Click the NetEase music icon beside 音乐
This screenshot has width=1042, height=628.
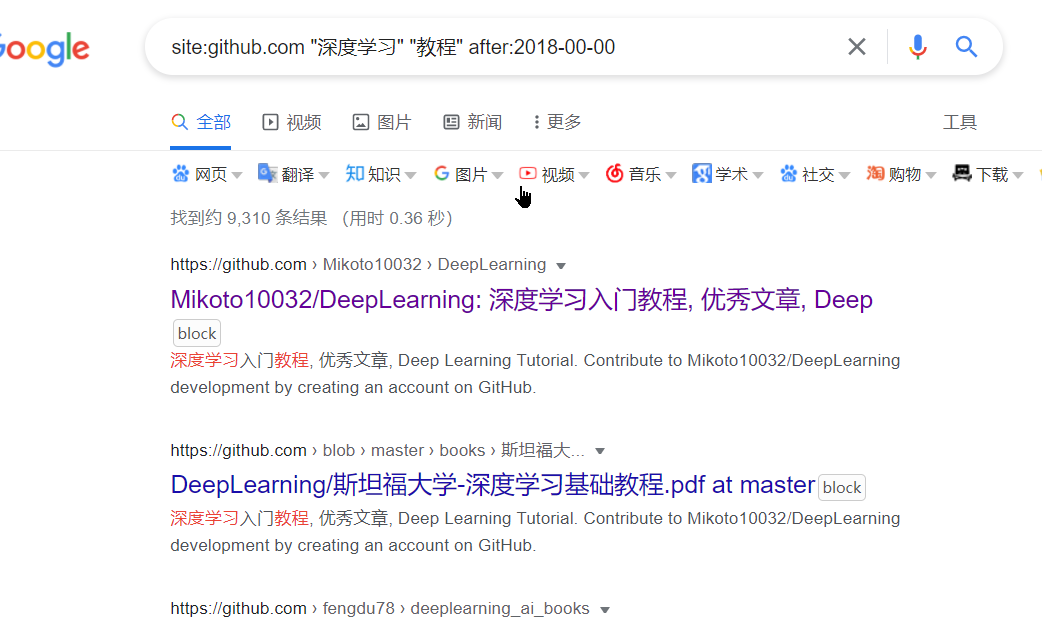tap(615, 173)
